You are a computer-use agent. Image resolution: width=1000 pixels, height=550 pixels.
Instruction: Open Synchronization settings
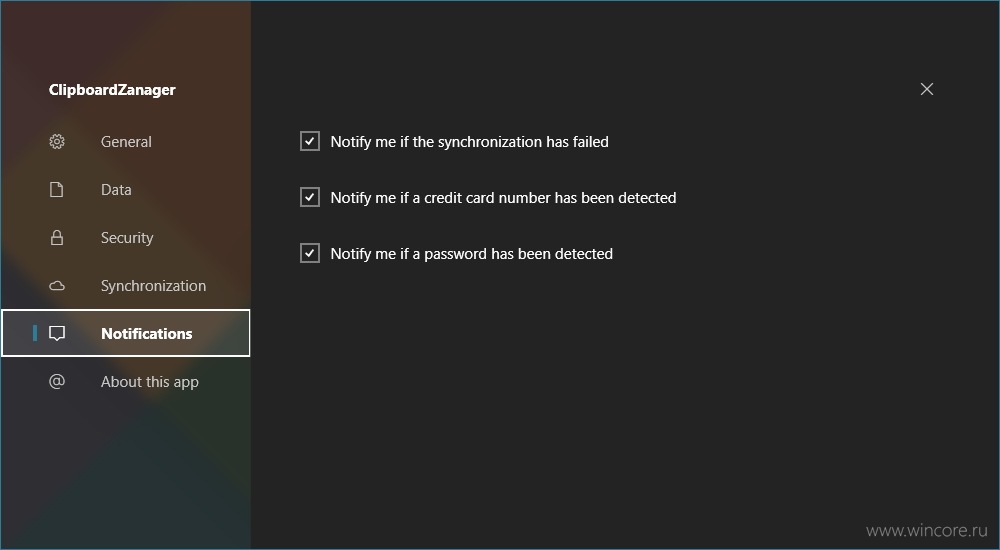click(125, 286)
